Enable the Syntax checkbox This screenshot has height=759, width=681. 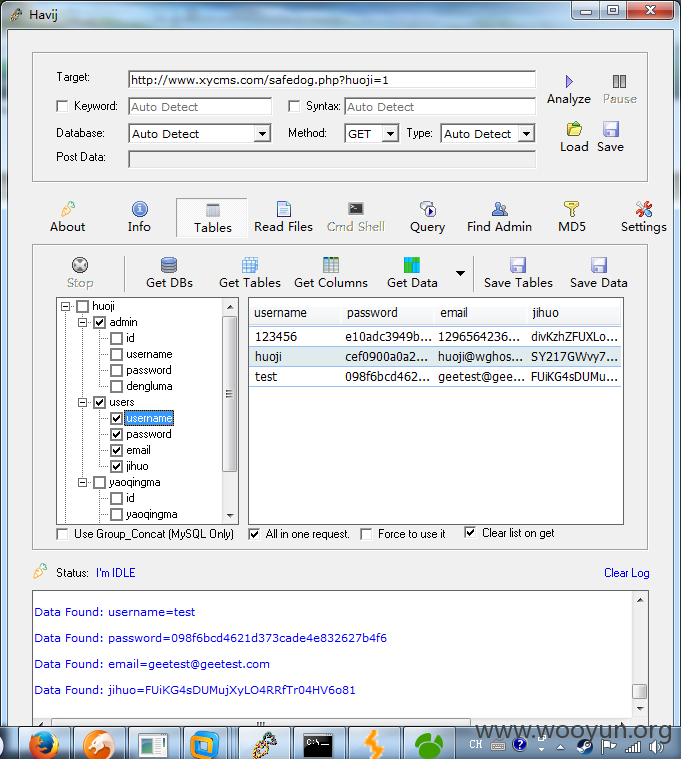click(294, 106)
